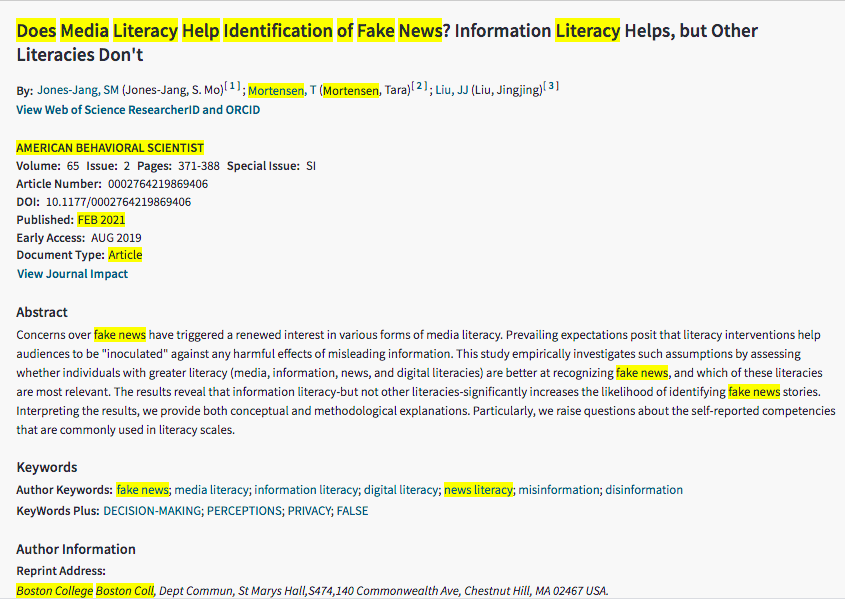Click superscript affiliation reference [2]
Screen dimensions: 845x603
(420, 87)
